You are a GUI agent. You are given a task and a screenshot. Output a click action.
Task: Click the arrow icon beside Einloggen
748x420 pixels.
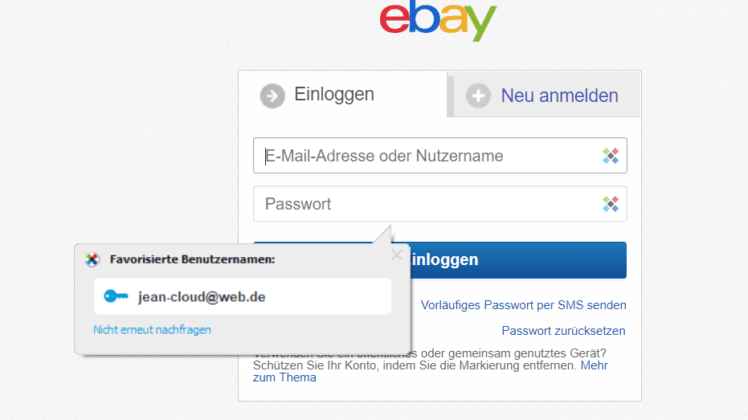click(x=272, y=95)
